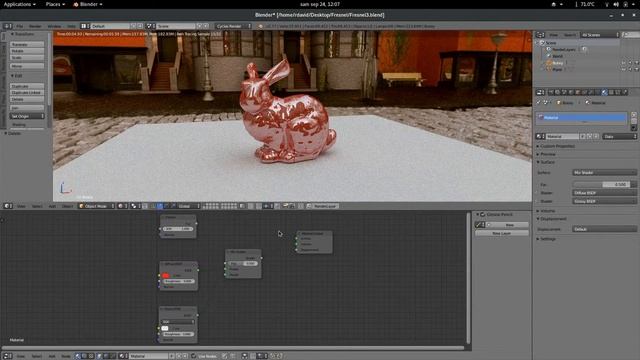This screenshot has height=360, width=640.
Task: Open the 3D view Object menu
Action: (x=67, y=206)
